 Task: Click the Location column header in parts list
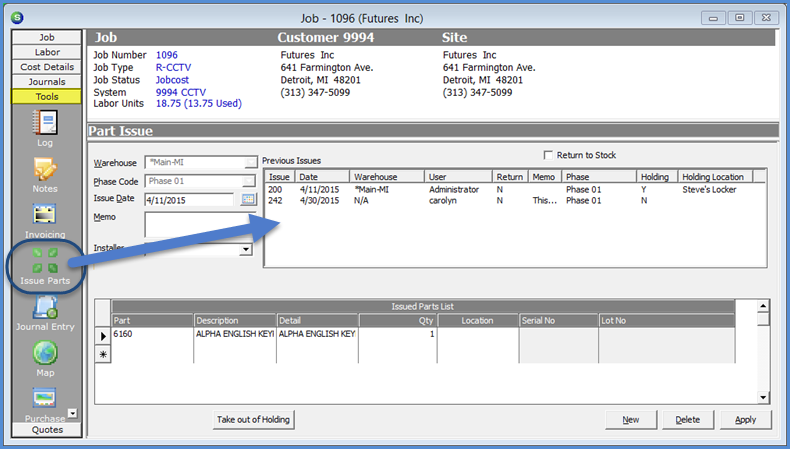tap(478, 320)
